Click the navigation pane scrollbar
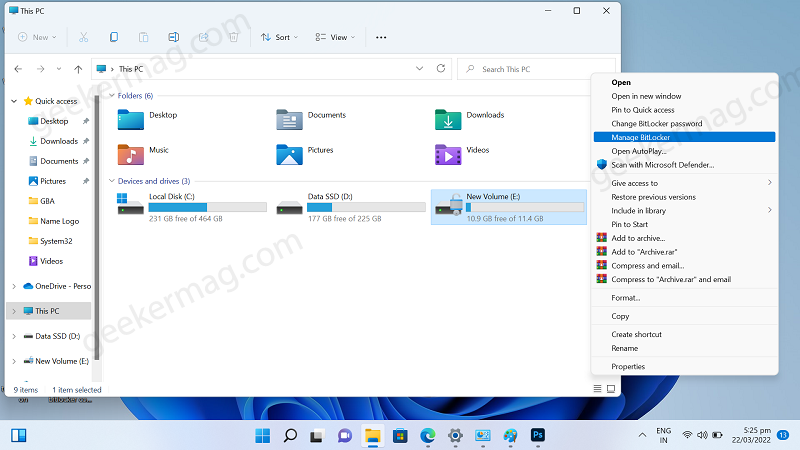Image resolution: width=800 pixels, height=450 pixels. [x=97, y=227]
